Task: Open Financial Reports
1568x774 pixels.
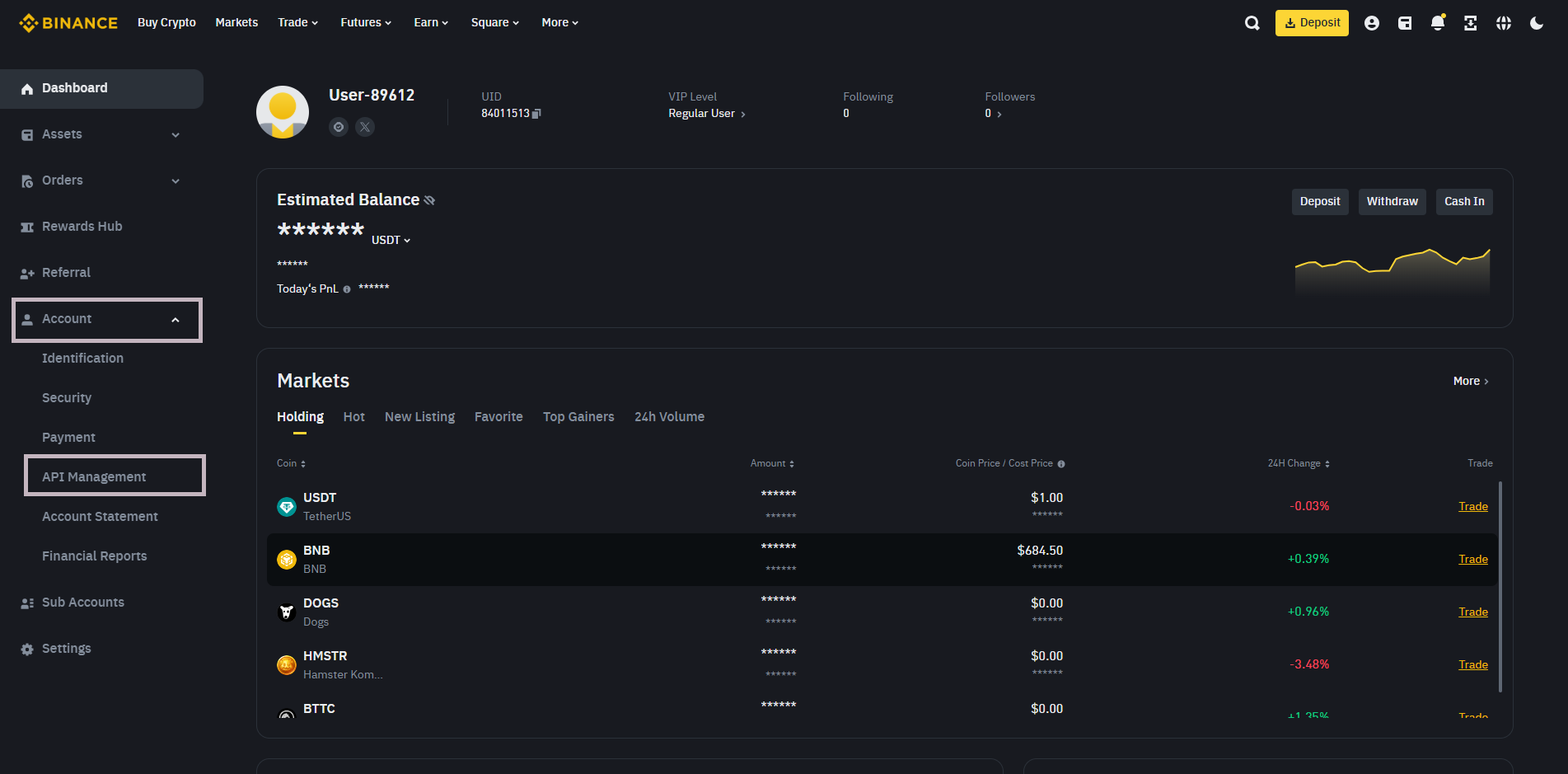Action: [x=95, y=556]
